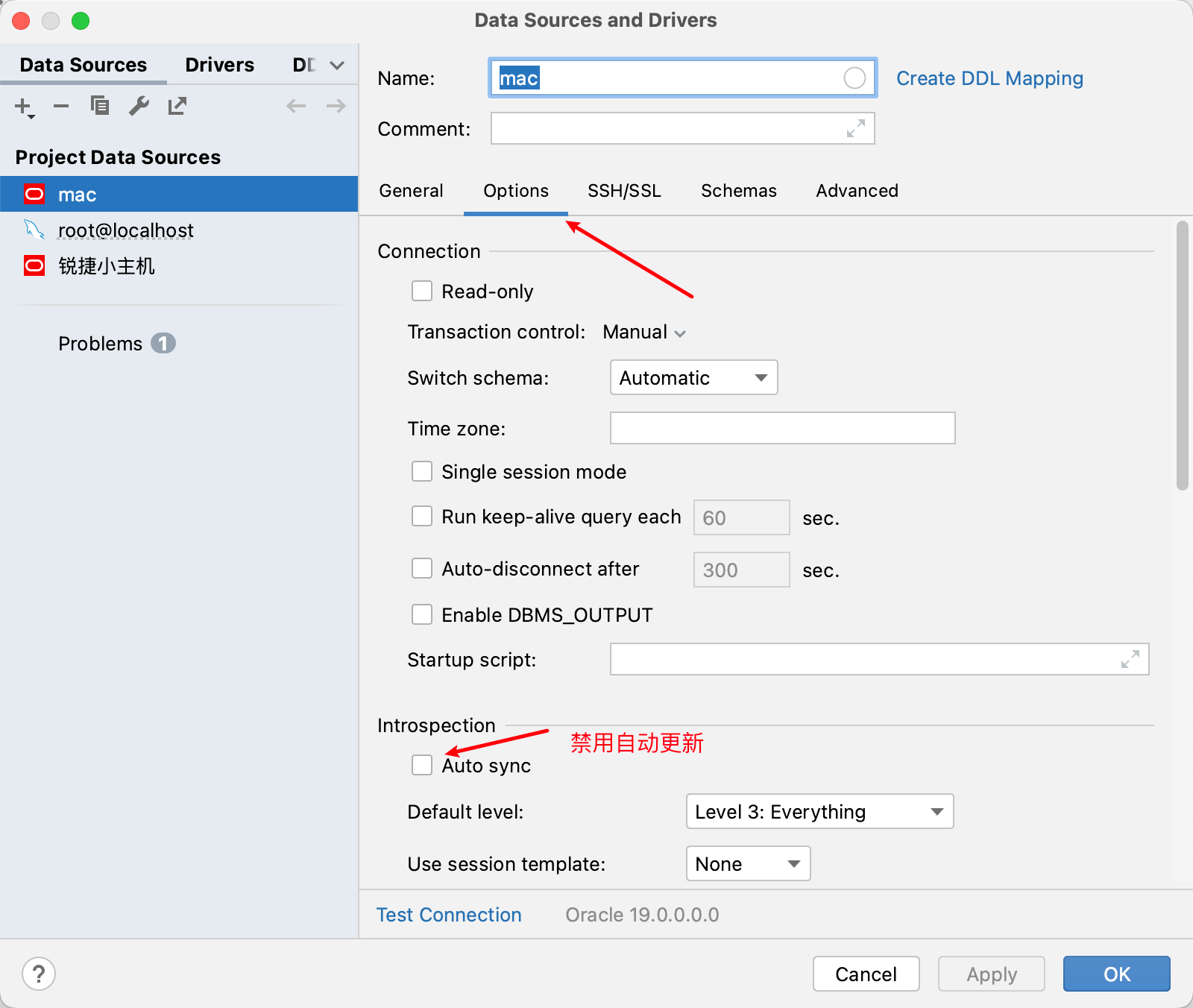Screen dimensions: 1193x1008
Task: Open the Switch schema Automatic dropdown
Action: tap(693, 378)
